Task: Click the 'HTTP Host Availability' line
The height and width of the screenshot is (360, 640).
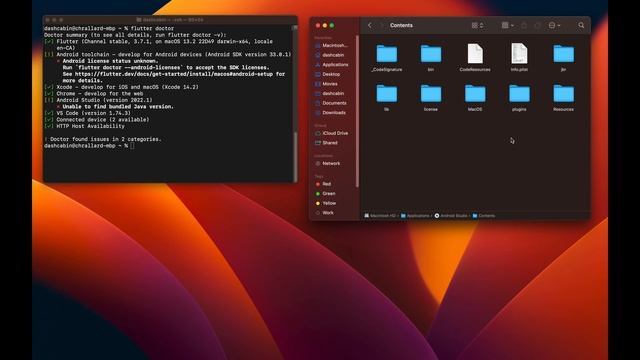Action: [84, 126]
